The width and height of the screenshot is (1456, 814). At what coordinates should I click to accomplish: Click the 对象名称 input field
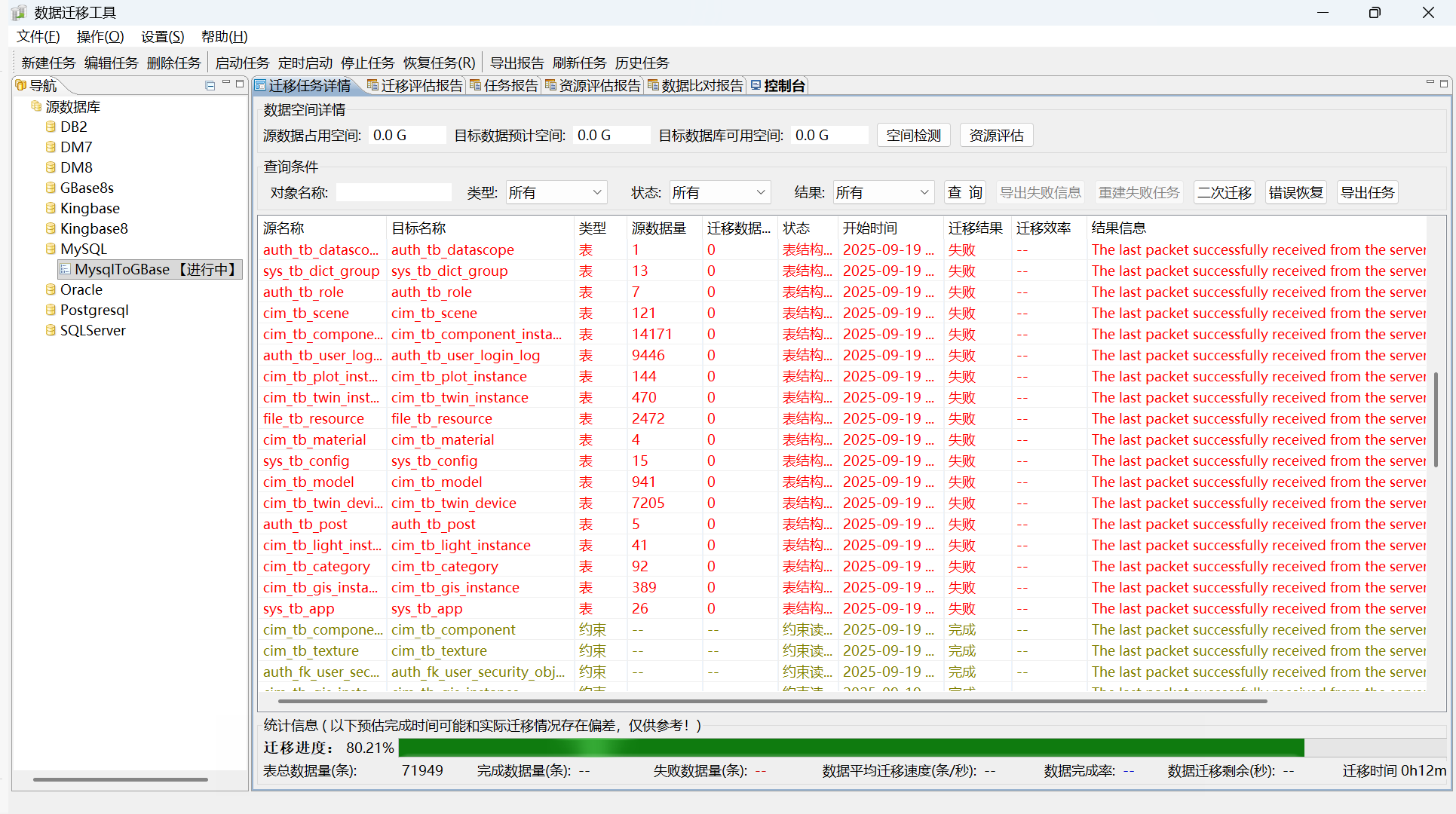394,192
